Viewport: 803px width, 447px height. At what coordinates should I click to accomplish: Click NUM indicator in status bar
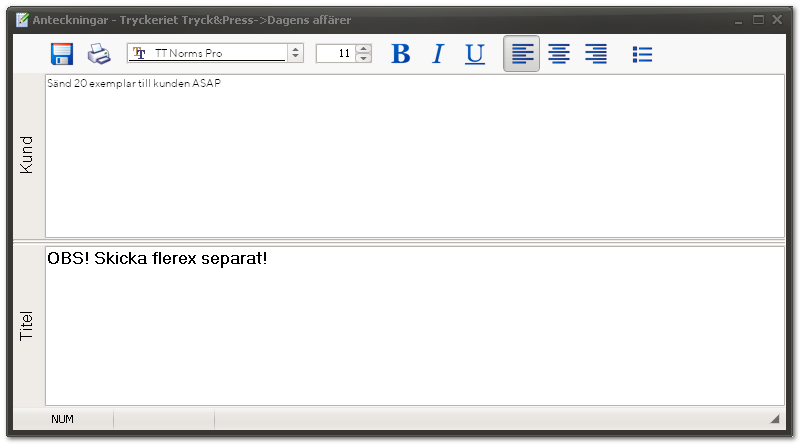62,419
